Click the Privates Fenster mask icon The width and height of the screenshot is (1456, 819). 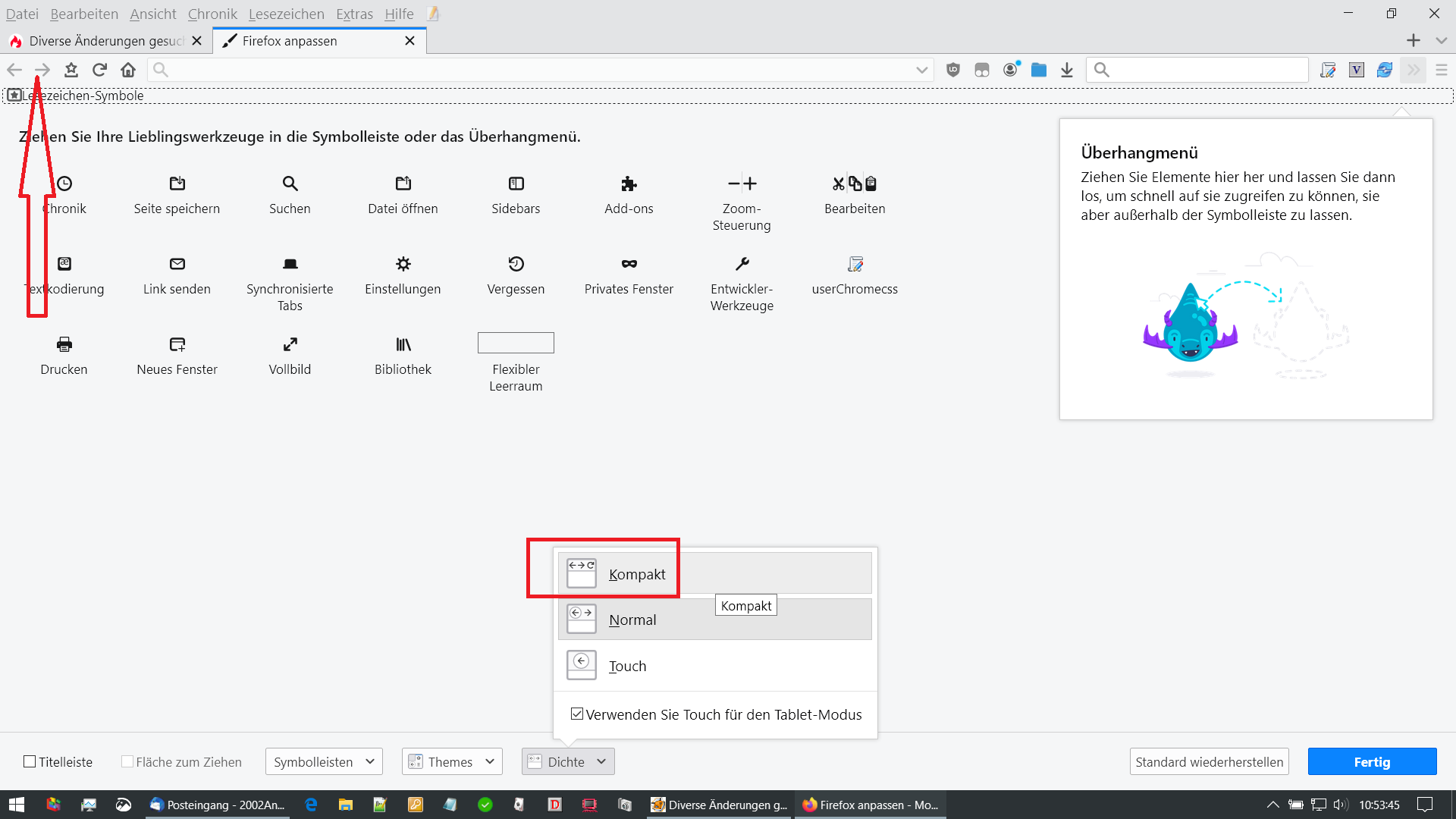tap(629, 264)
